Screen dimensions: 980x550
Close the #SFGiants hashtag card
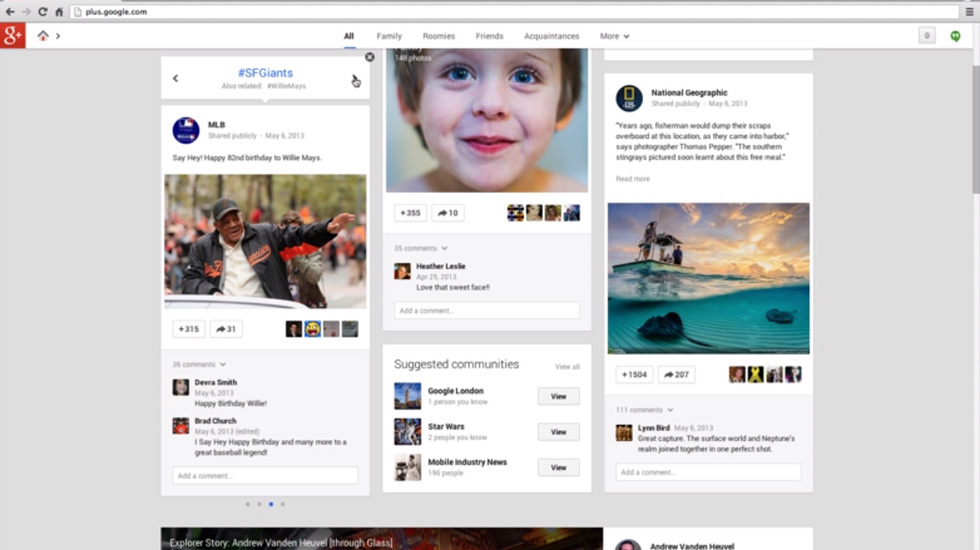[x=369, y=57]
